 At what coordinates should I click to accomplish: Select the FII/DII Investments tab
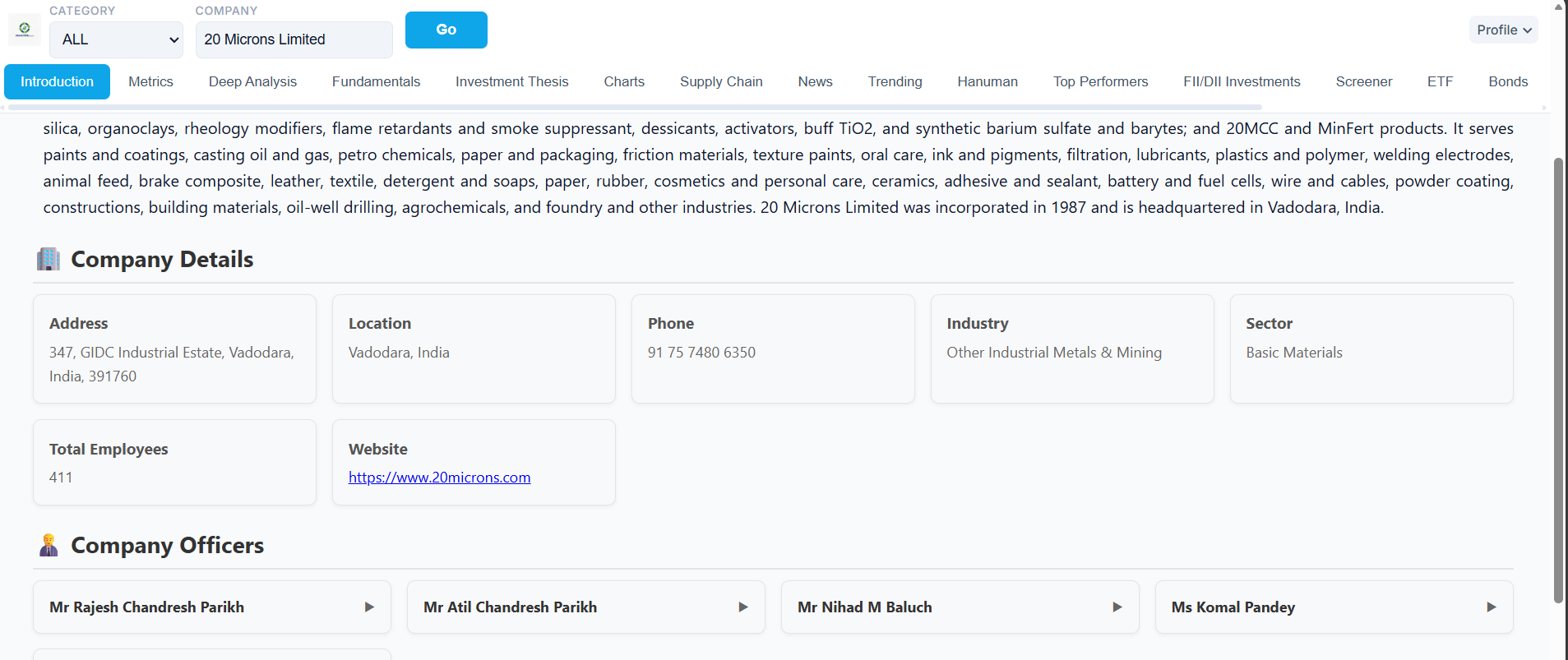point(1241,81)
